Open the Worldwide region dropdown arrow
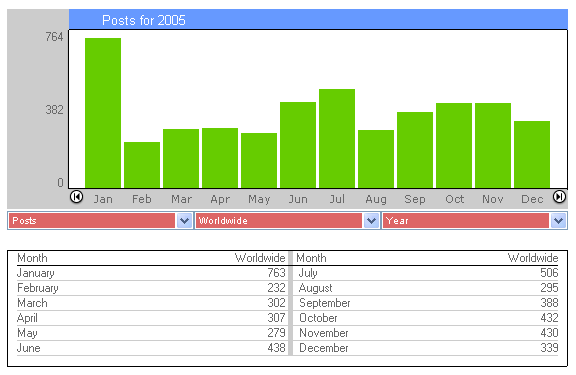 (x=371, y=221)
